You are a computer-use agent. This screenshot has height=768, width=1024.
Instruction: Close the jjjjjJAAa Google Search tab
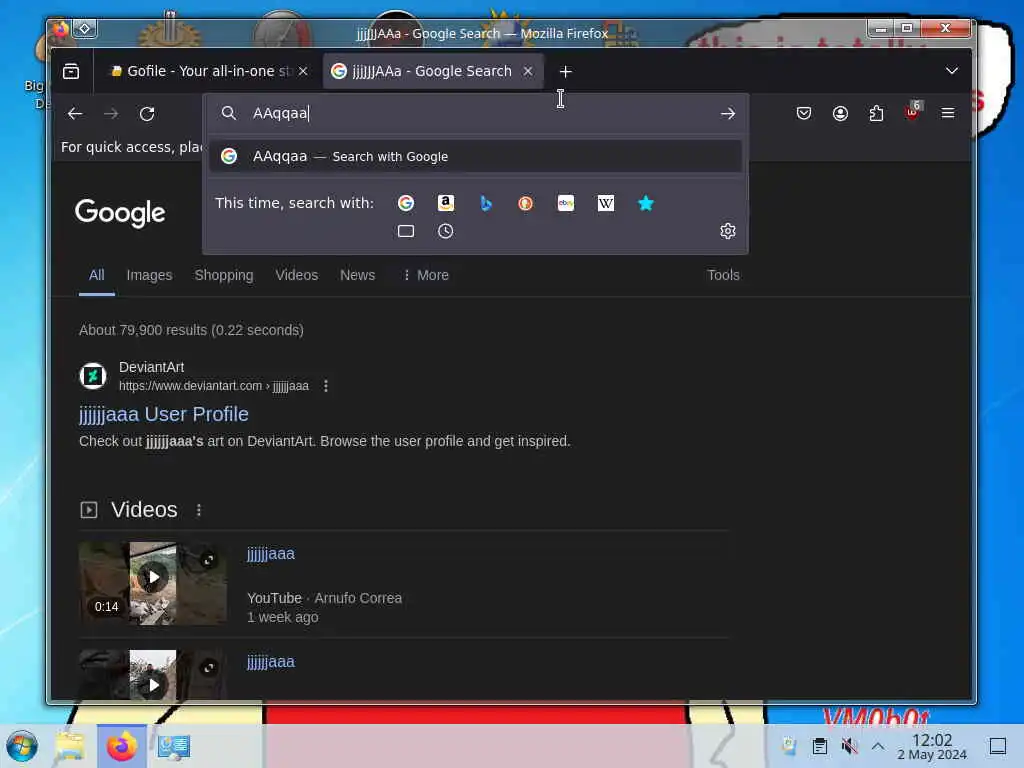[528, 71]
